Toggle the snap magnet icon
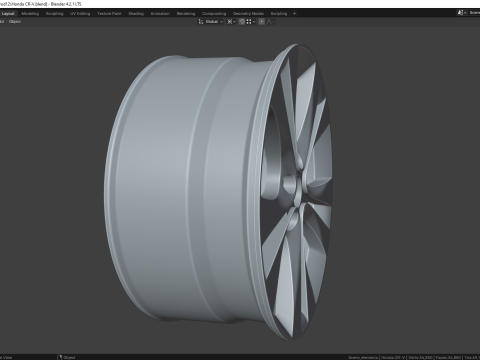 click(242, 22)
